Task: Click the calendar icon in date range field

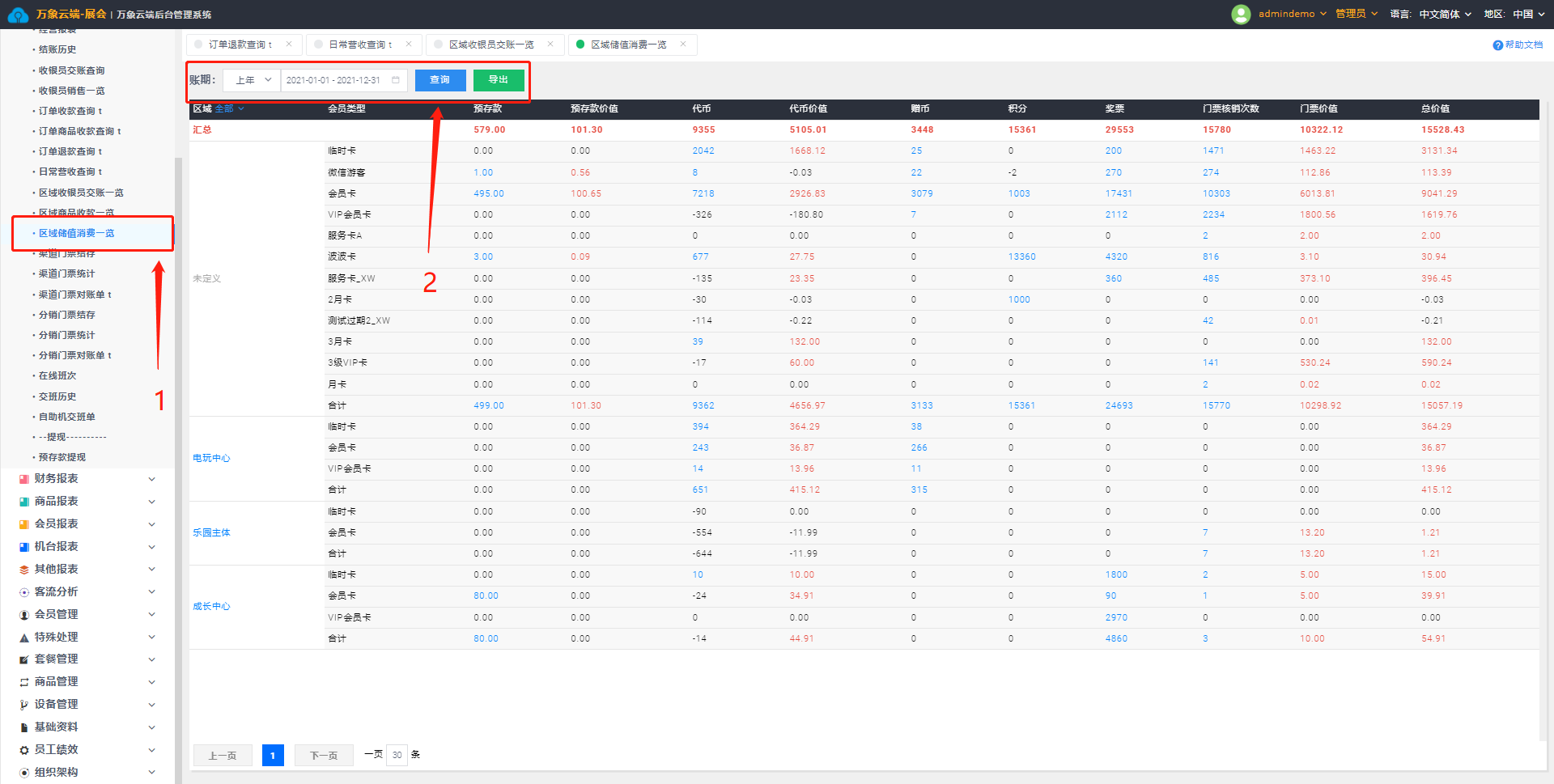Action: point(396,80)
